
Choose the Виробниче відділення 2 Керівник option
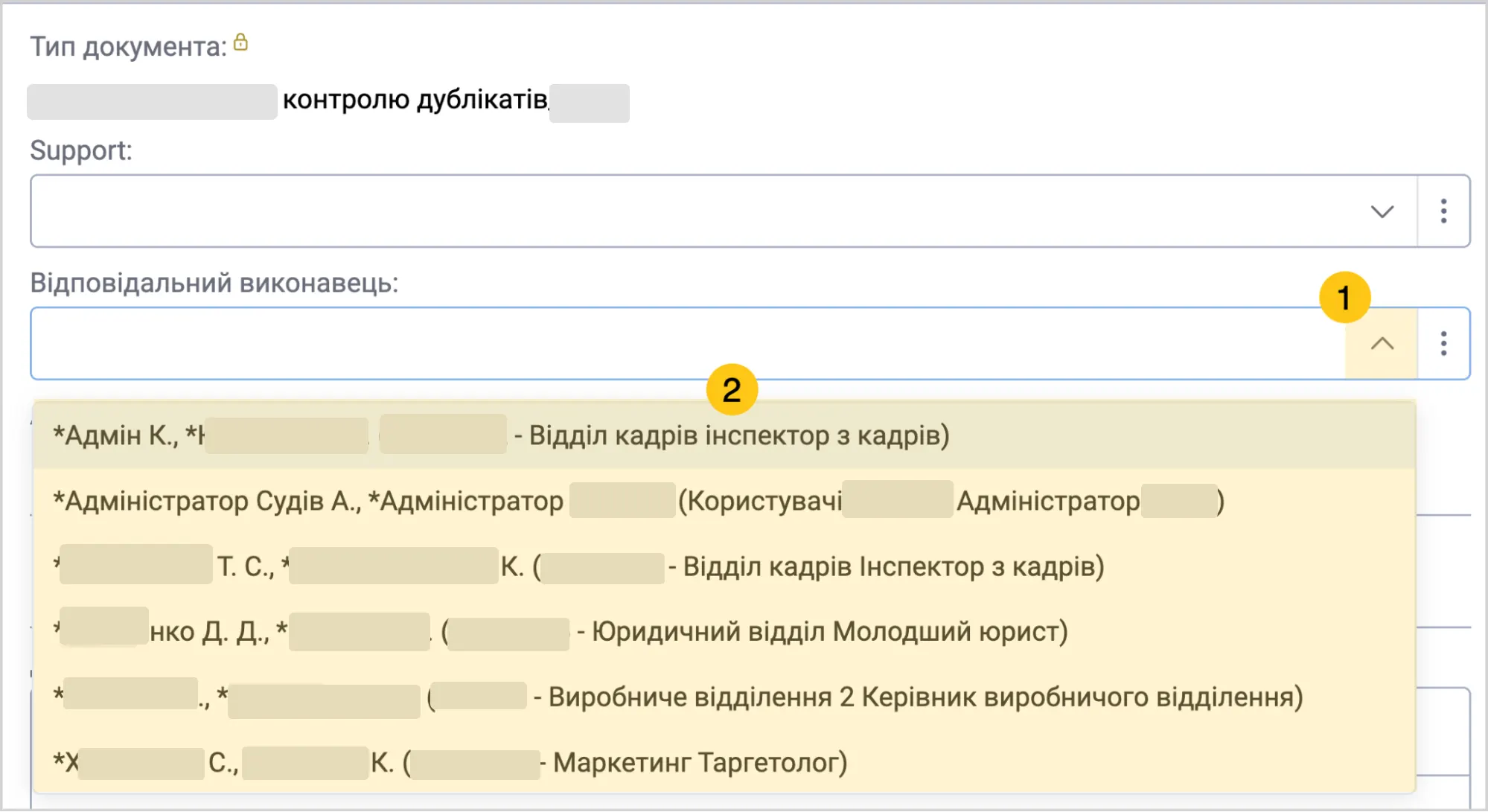coord(724,697)
